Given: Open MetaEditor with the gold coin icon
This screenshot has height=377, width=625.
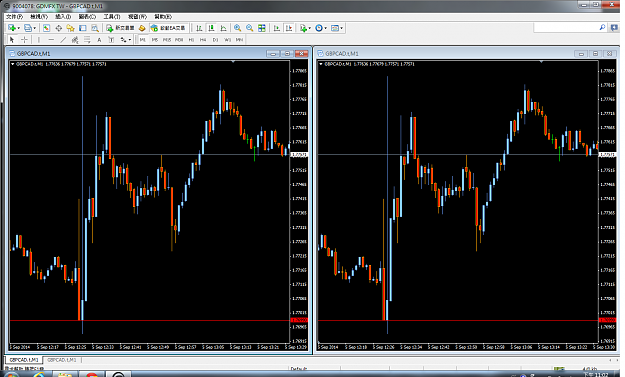Looking at the screenshot, I should tap(142, 28).
